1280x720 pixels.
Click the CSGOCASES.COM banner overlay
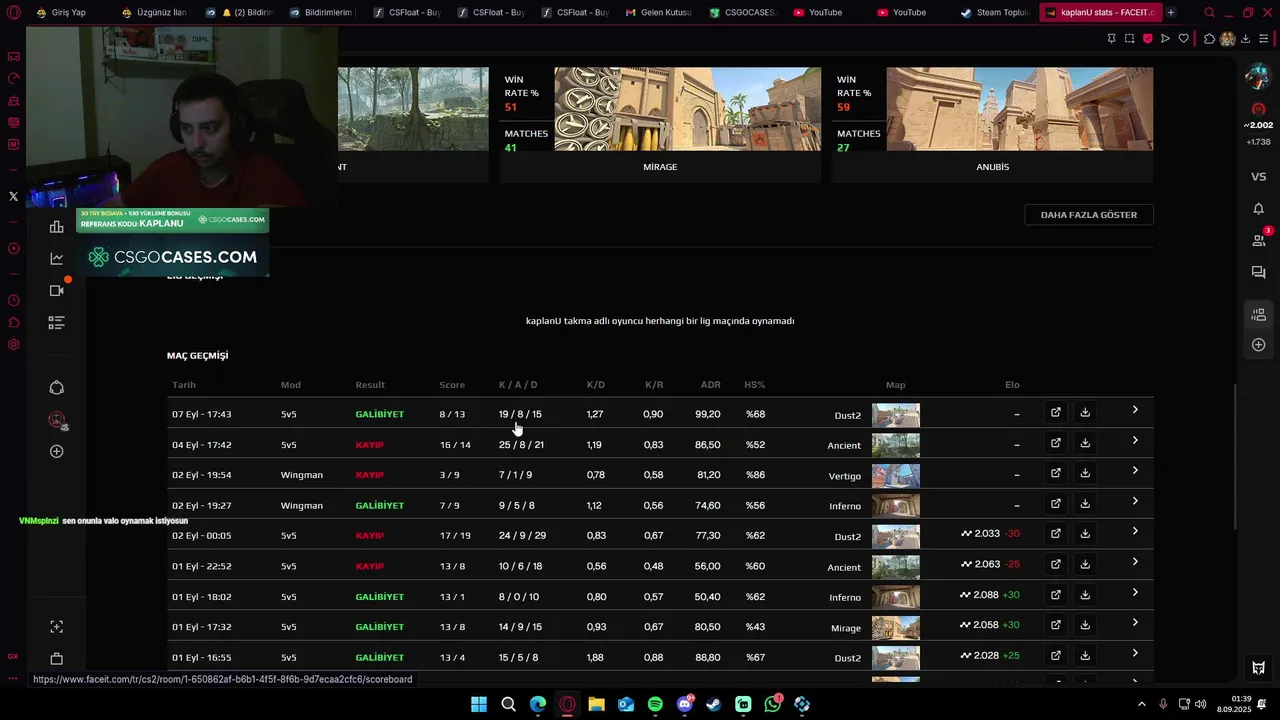coord(172,257)
